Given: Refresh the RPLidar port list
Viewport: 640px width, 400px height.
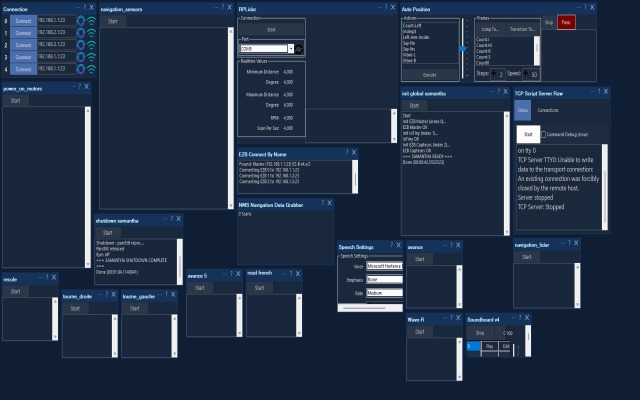Looking at the screenshot, I should click(x=299, y=49).
